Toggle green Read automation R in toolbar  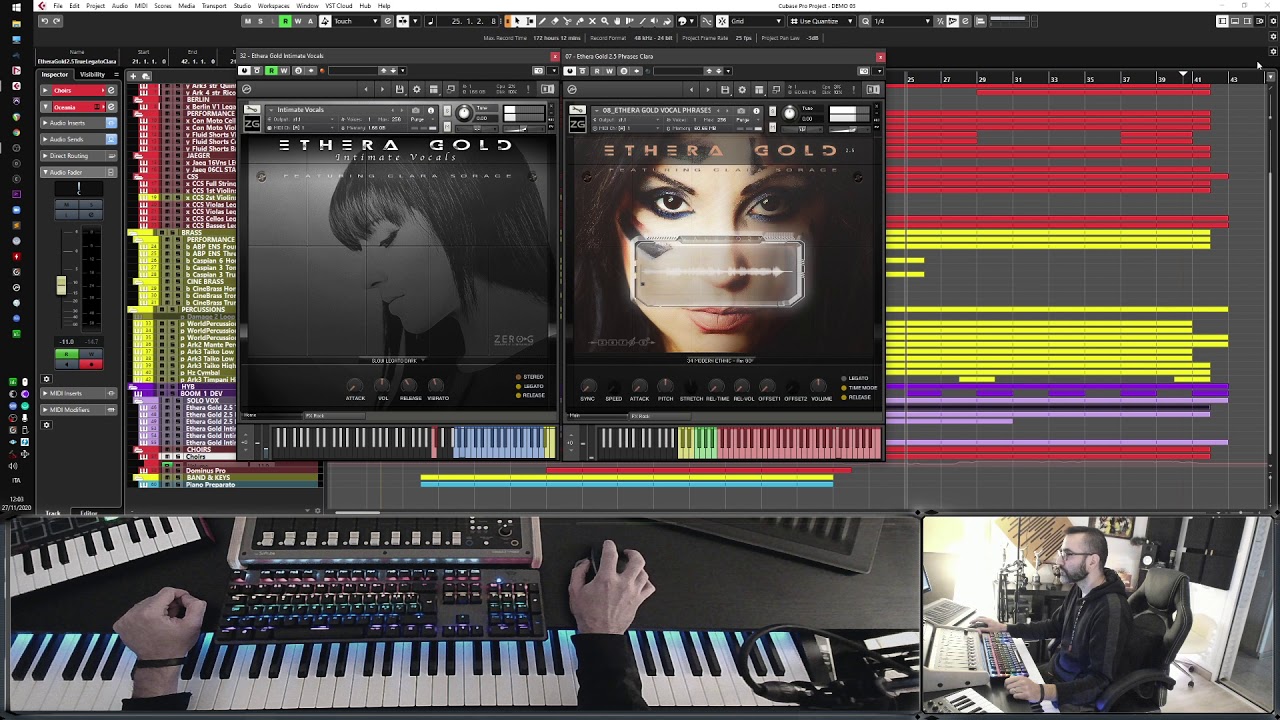coord(285,21)
